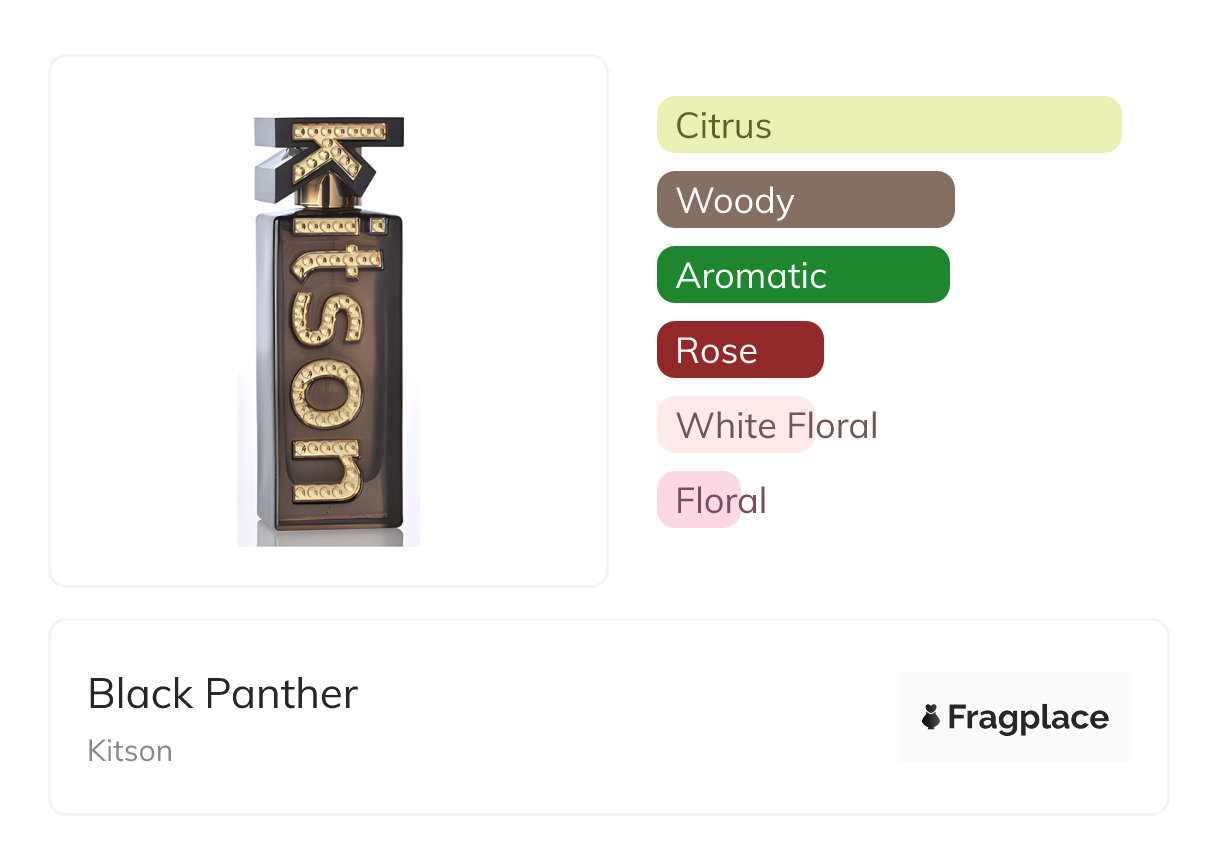
Task: Click the Fragplace wordmark text
Action: [1028, 717]
